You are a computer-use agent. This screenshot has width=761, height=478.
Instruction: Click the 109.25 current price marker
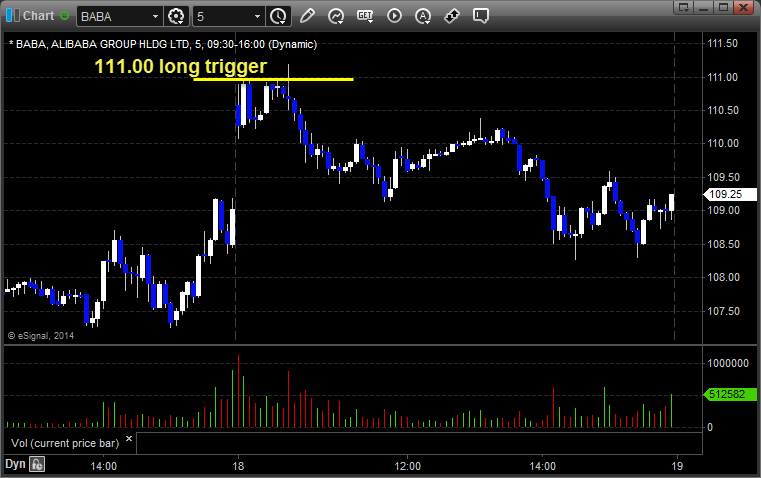(x=730, y=194)
